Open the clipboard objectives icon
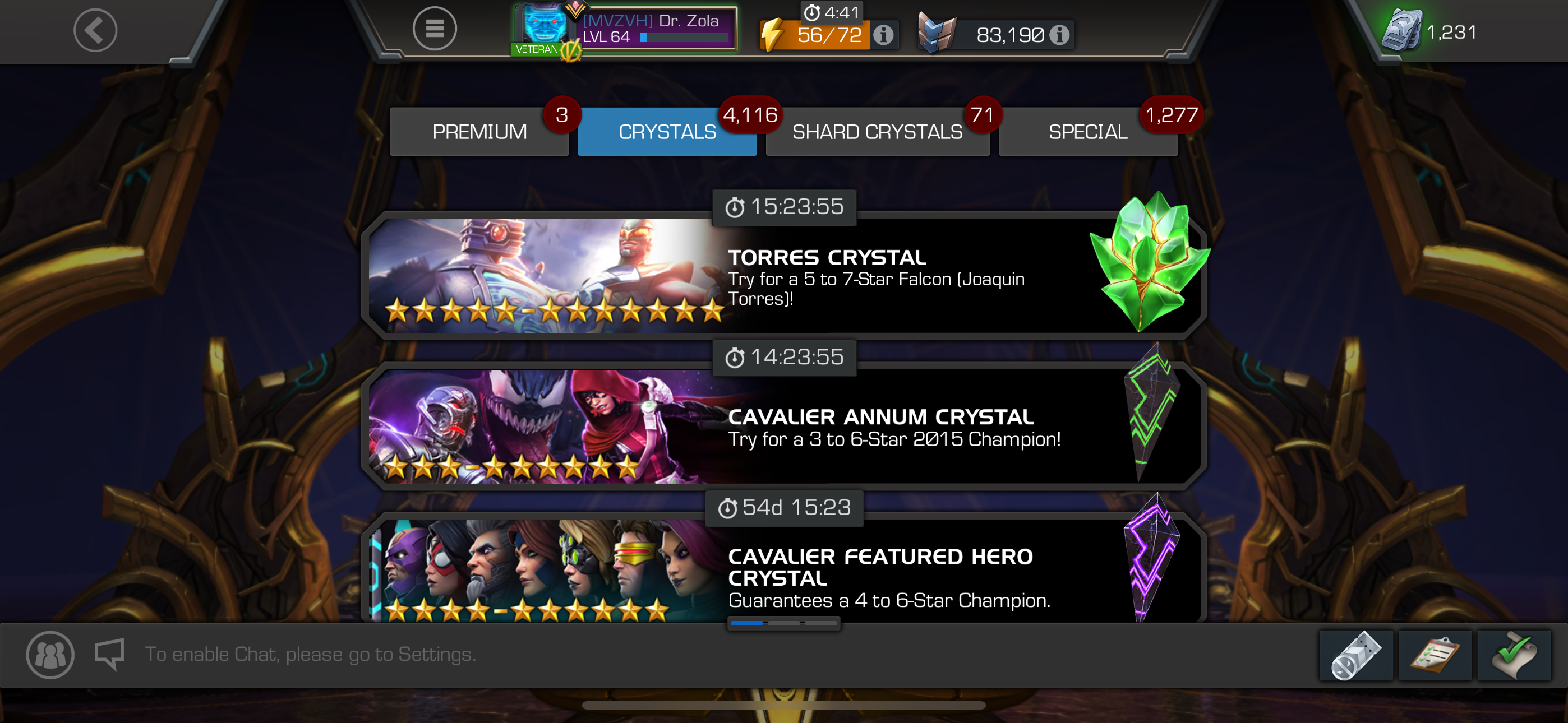Viewport: 1568px width, 723px height. pos(1435,655)
